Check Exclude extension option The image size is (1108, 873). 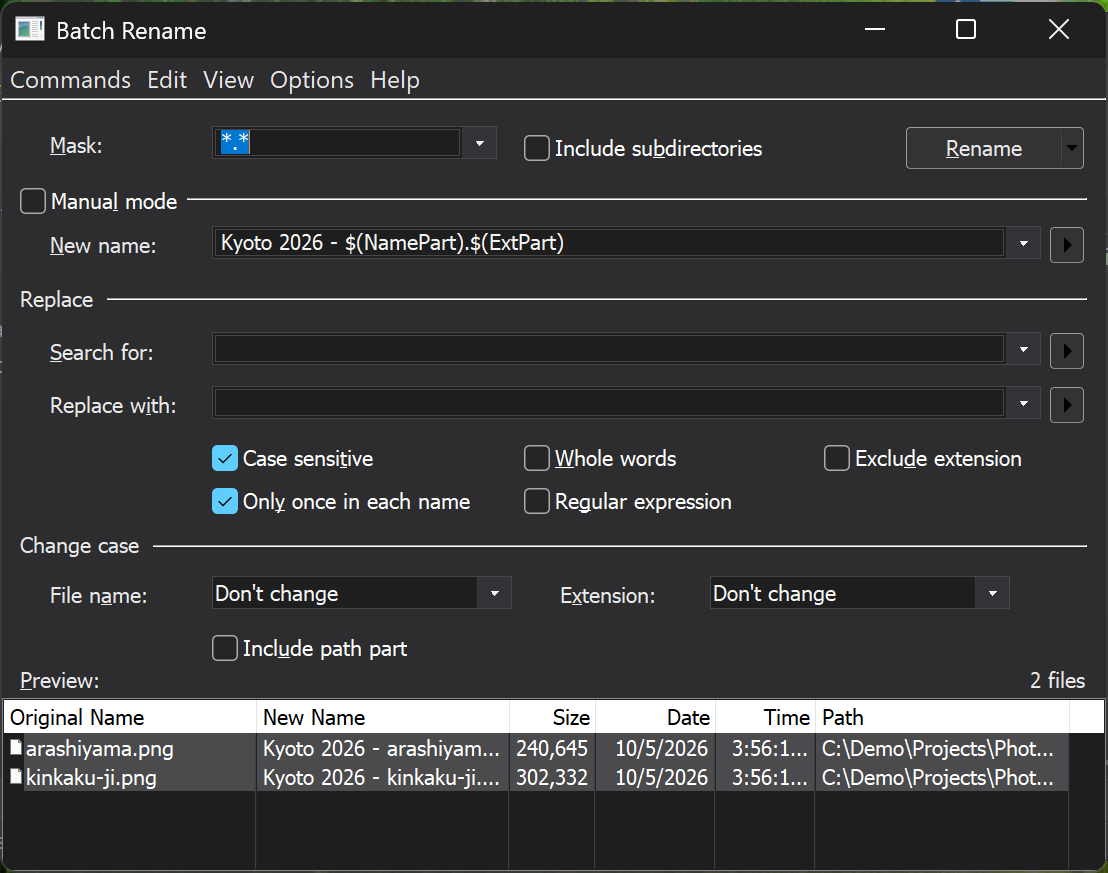[x=837, y=458]
